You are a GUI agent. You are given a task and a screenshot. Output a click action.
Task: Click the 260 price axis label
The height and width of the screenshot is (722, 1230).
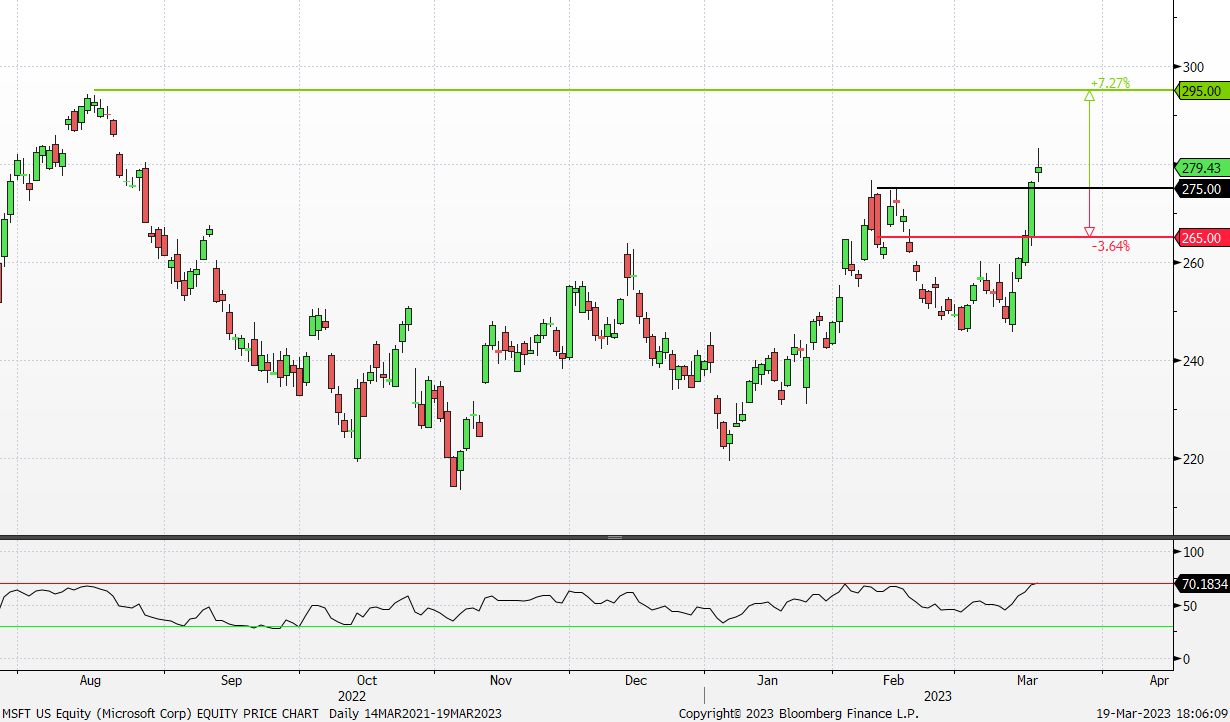[x=1193, y=263]
